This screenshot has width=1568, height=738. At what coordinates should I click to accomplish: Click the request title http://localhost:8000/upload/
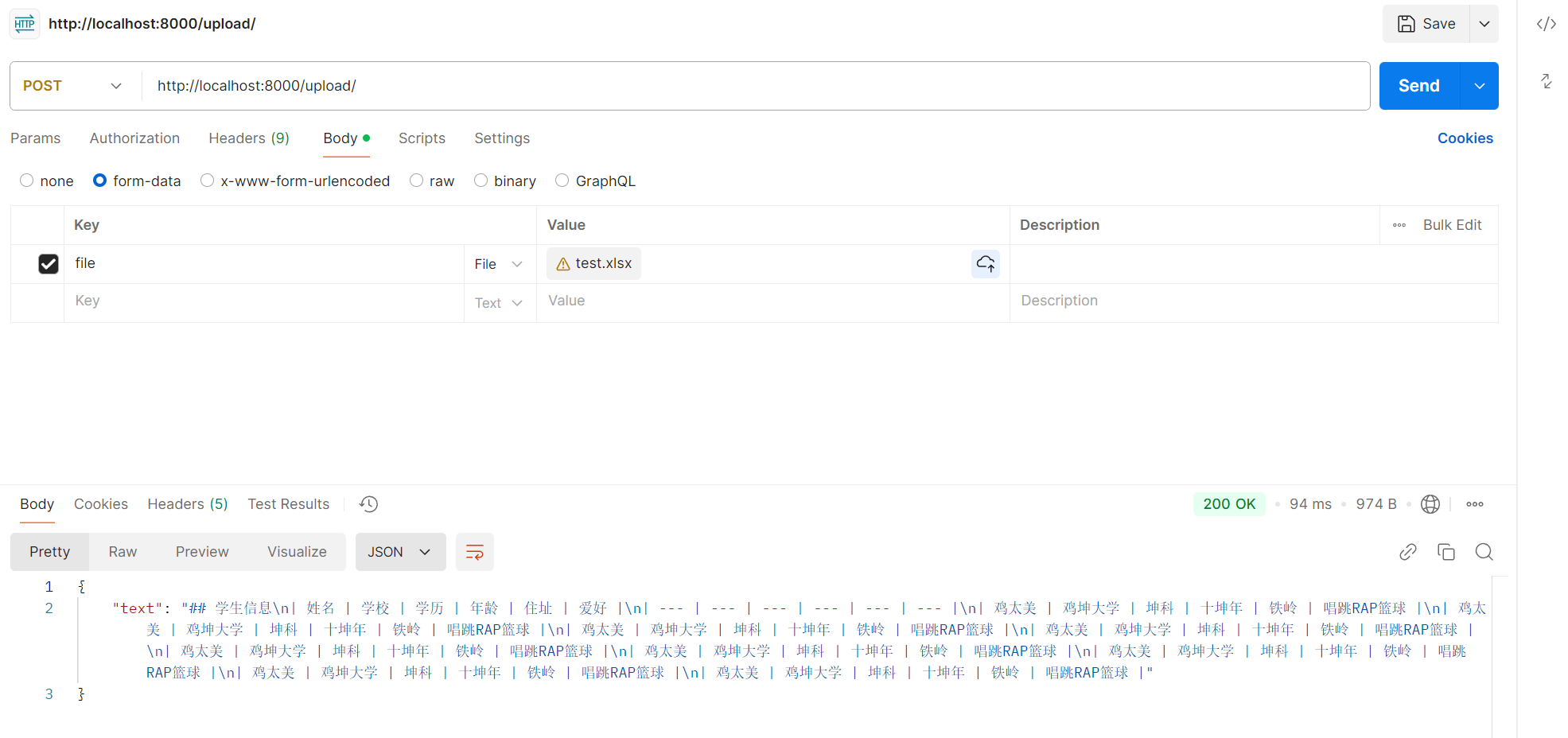tap(152, 24)
